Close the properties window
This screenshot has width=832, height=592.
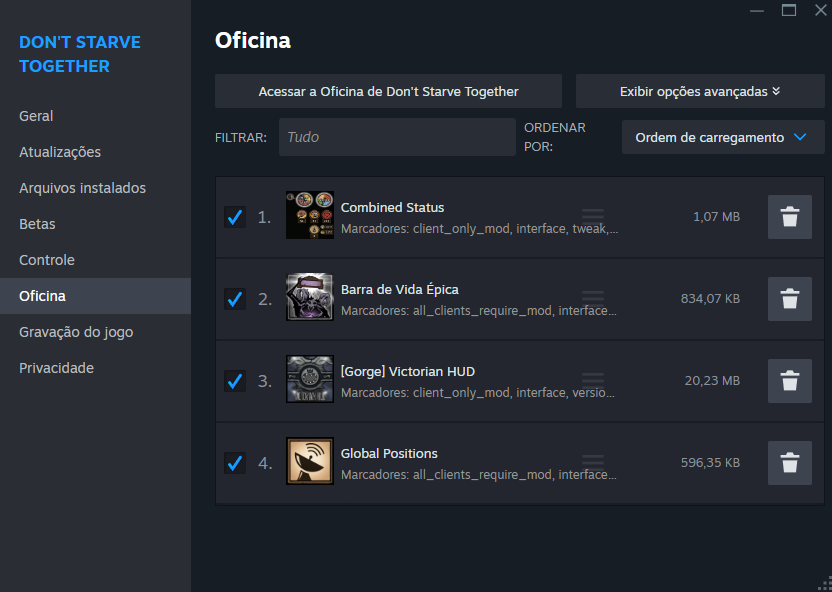[x=820, y=10]
